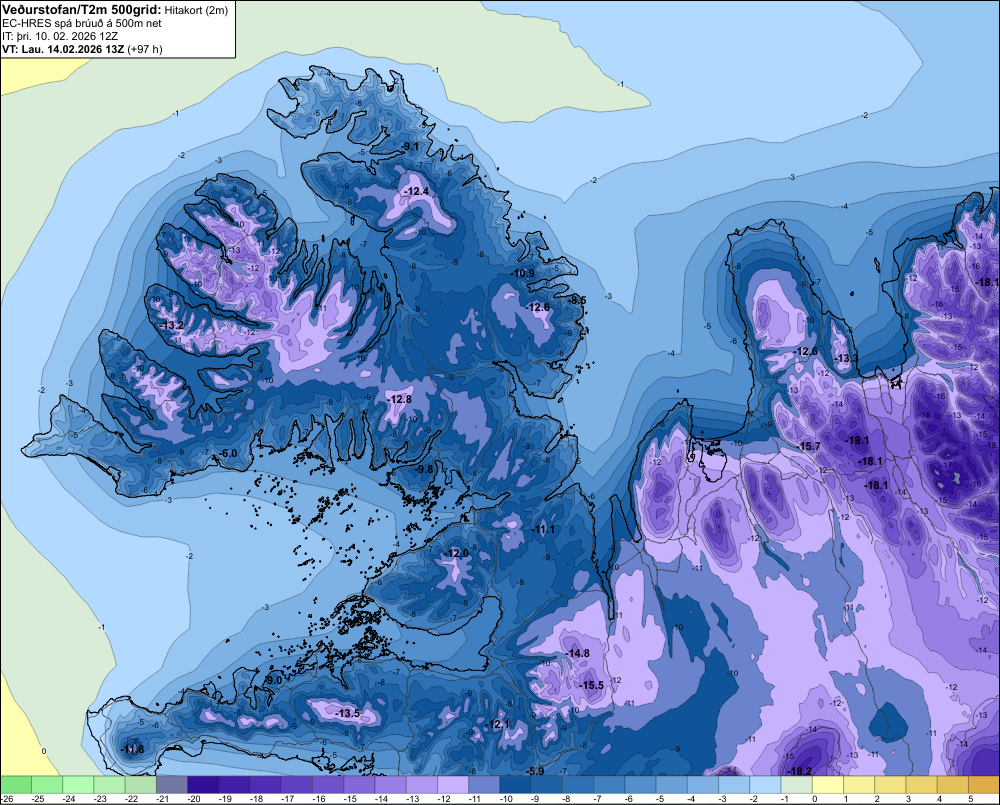This screenshot has height=805, width=1000.
Task: Click the -12.8 temperature value on the map
Action: [x=399, y=399]
